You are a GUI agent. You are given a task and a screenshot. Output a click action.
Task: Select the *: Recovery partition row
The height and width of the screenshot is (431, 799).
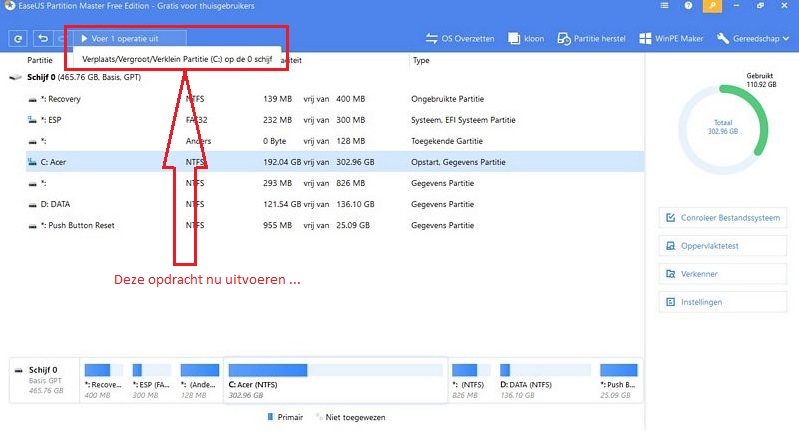click(x=335, y=99)
